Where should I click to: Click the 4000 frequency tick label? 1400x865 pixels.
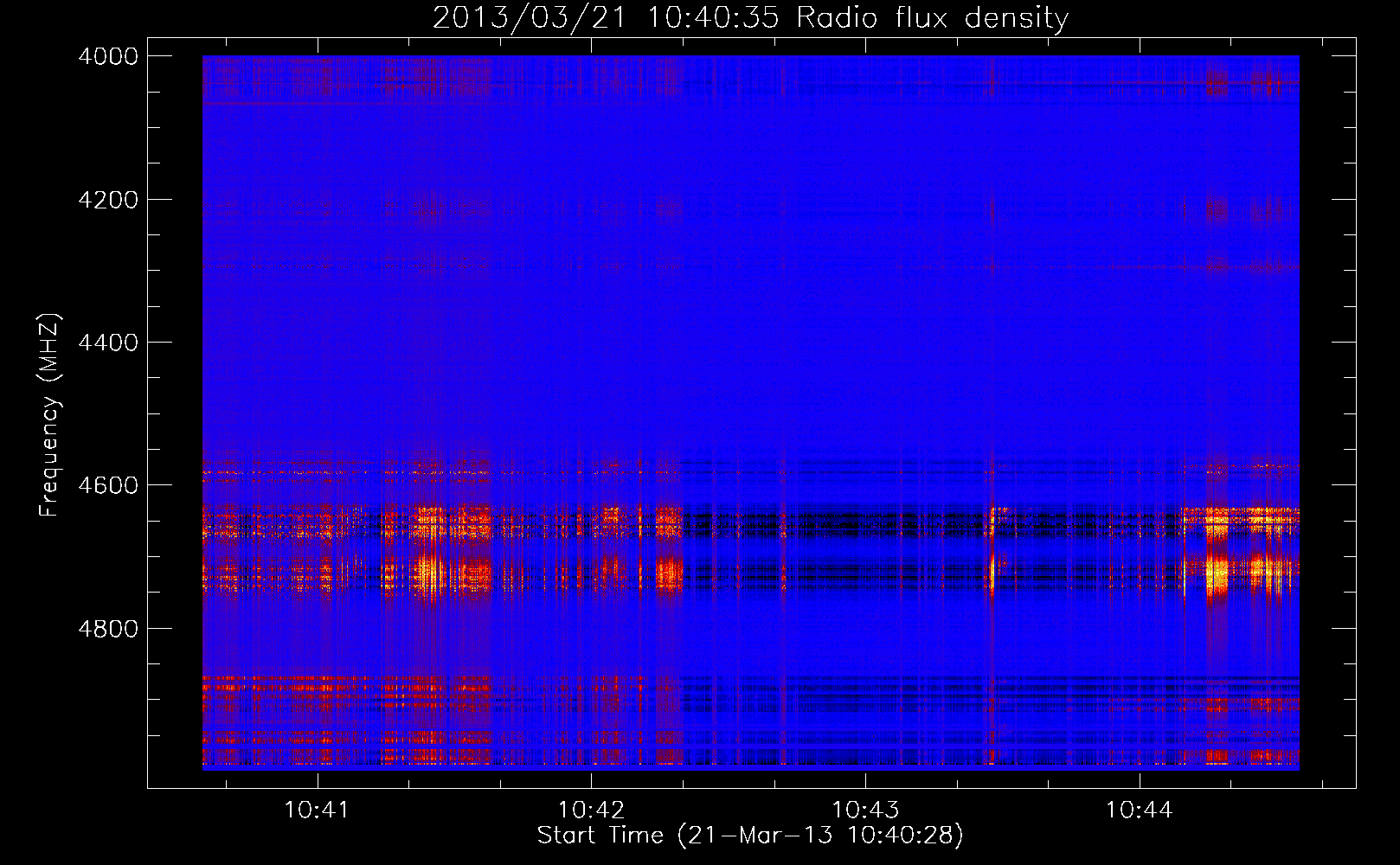click(x=108, y=56)
